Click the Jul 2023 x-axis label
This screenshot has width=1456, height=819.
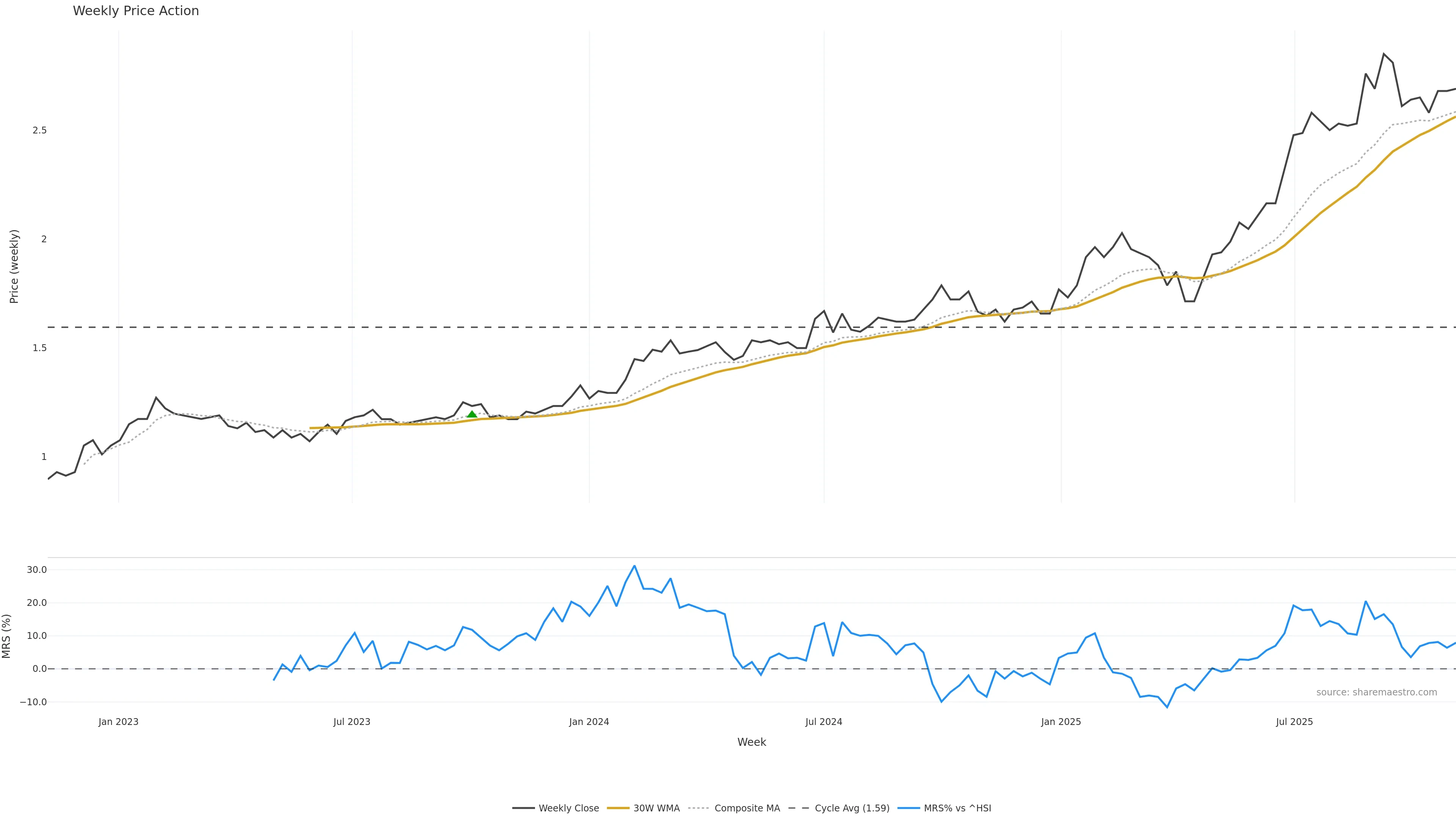(x=351, y=722)
